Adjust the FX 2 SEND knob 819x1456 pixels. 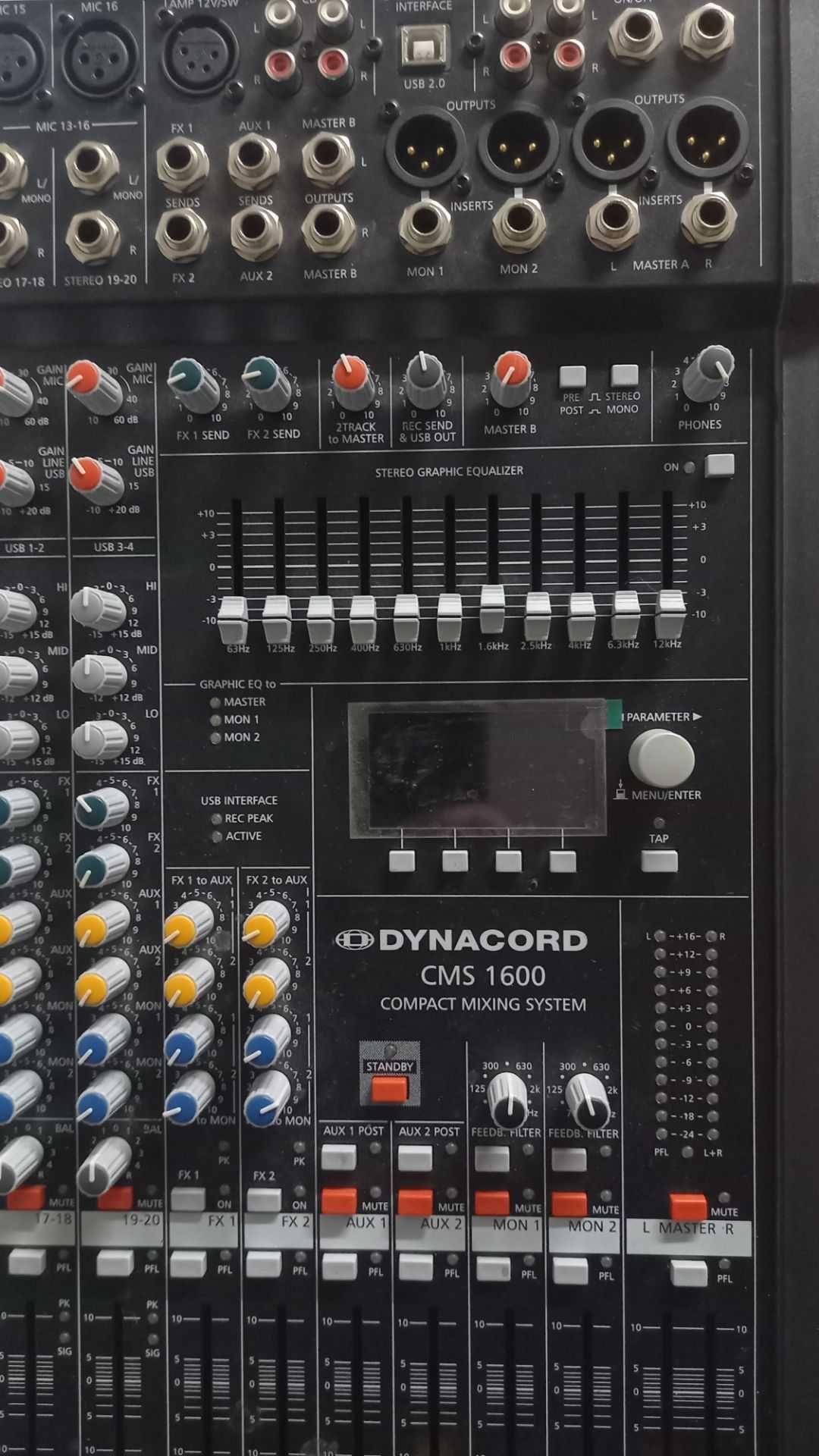[268, 384]
